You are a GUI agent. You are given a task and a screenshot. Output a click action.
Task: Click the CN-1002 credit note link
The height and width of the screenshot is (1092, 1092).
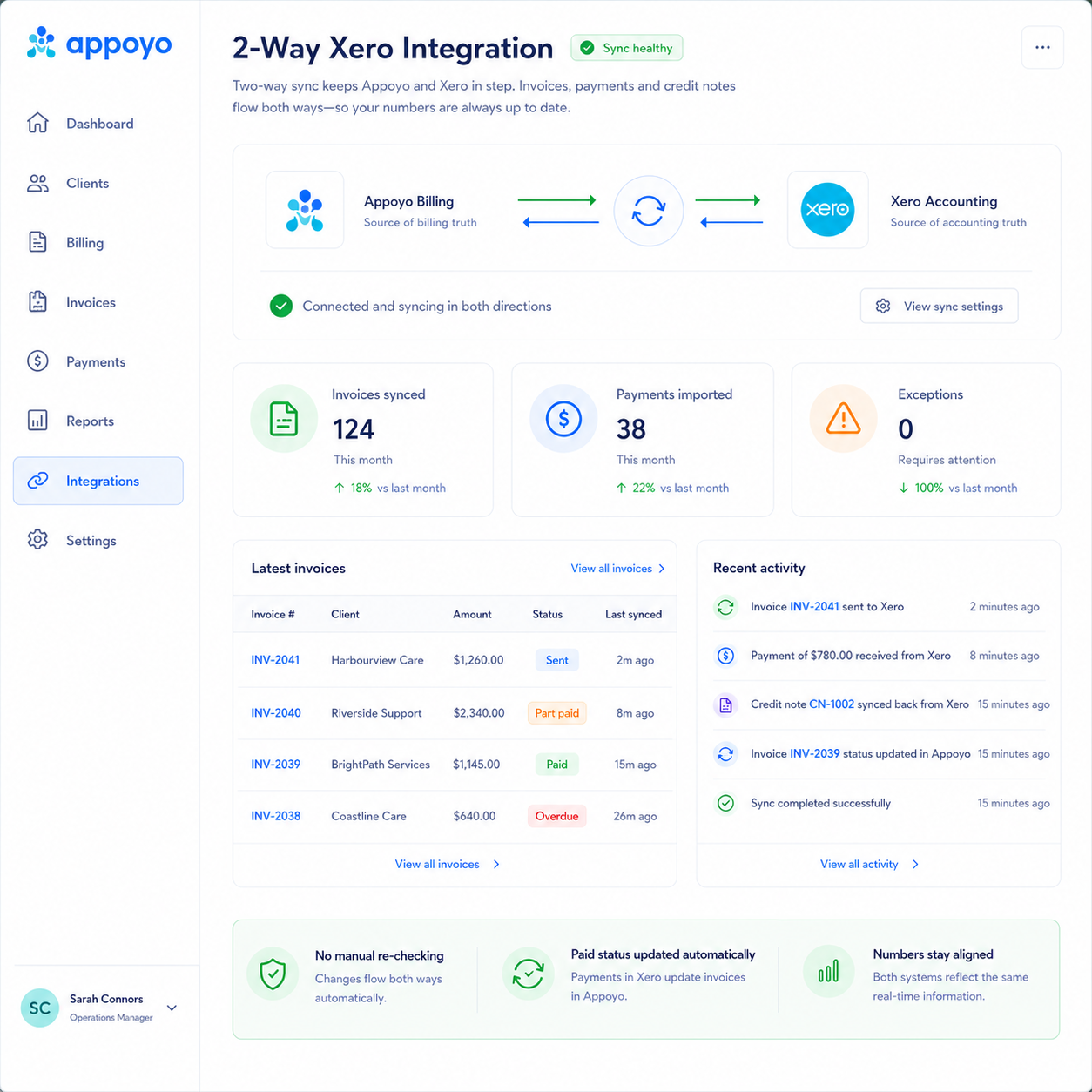click(832, 704)
